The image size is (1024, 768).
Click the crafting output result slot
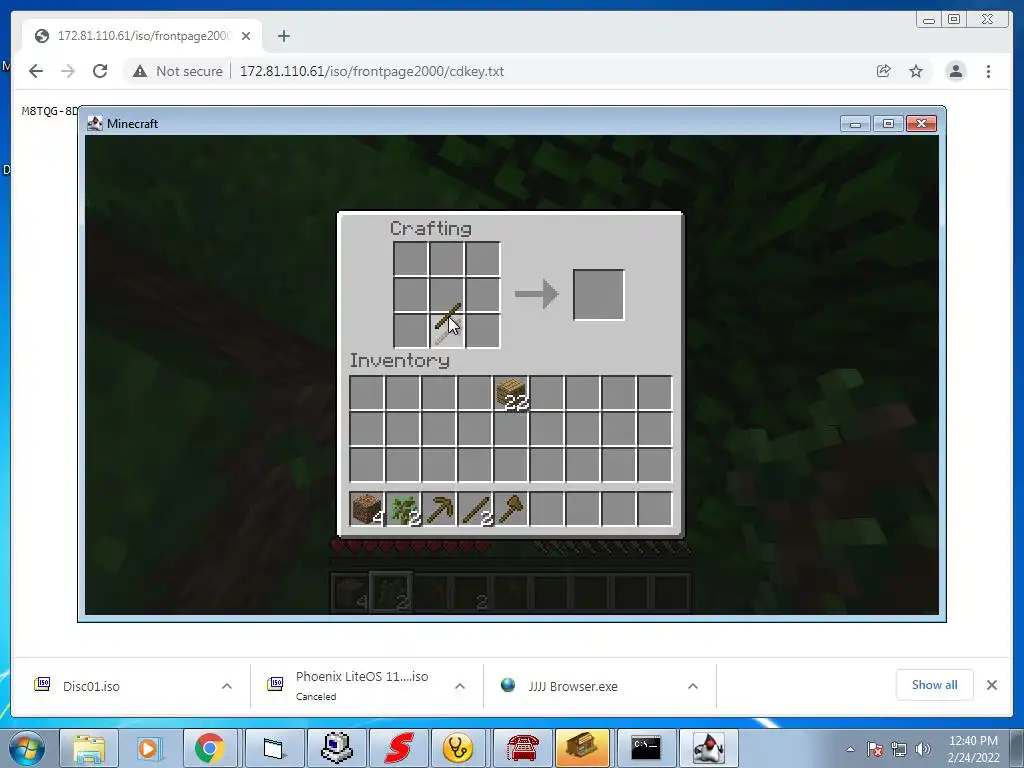pos(599,295)
